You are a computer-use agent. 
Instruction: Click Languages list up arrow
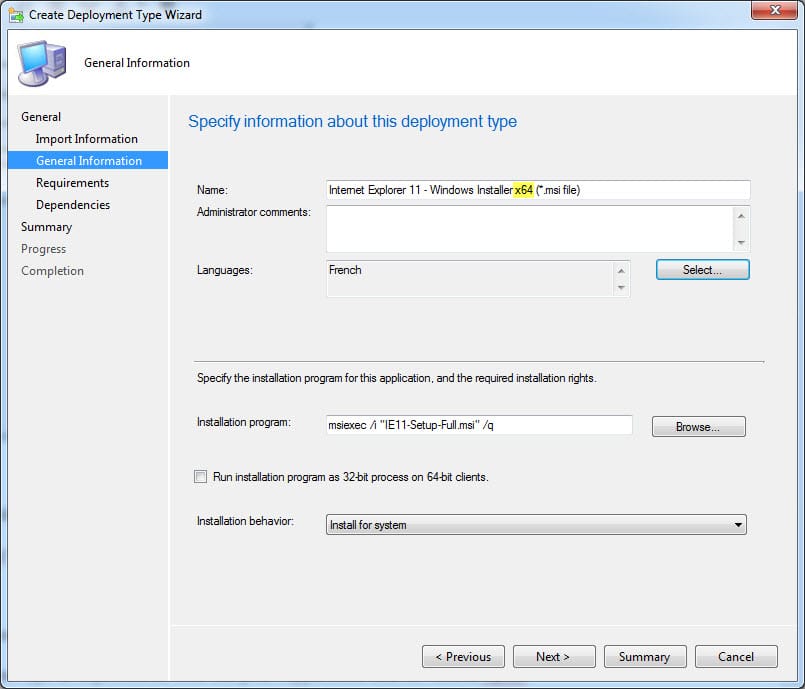click(622, 270)
